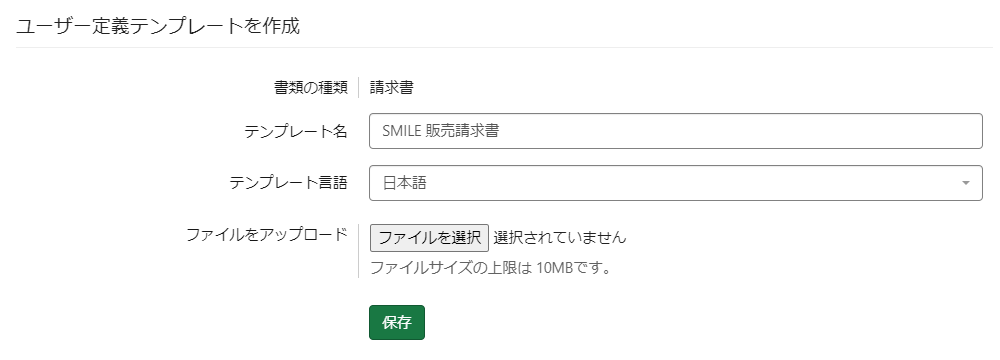Viewport: 1000px width, 360px height.
Task: Click the テンプレート言語 label
Action: [x=288, y=183]
